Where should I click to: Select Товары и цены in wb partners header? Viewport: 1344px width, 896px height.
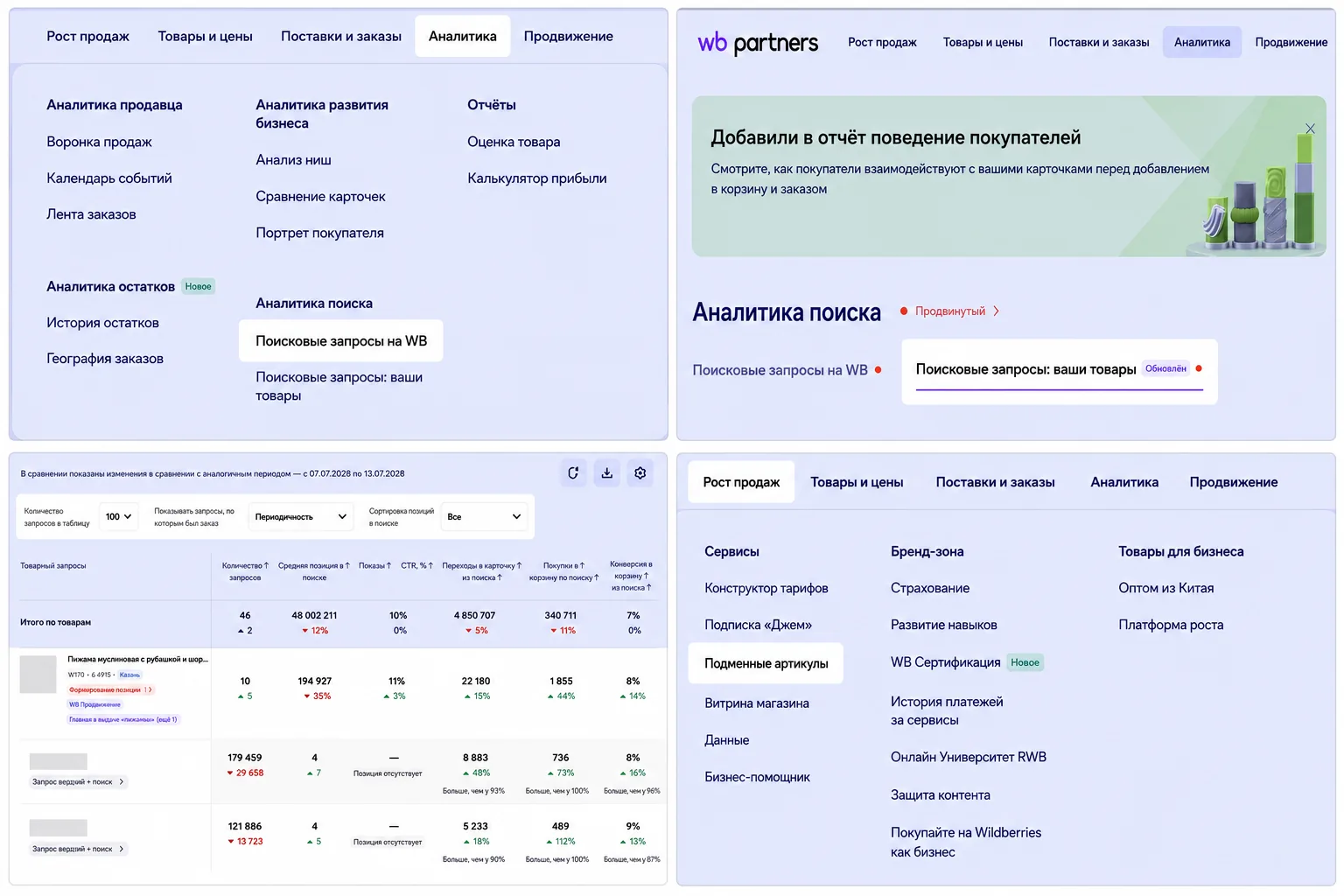point(983,42)
